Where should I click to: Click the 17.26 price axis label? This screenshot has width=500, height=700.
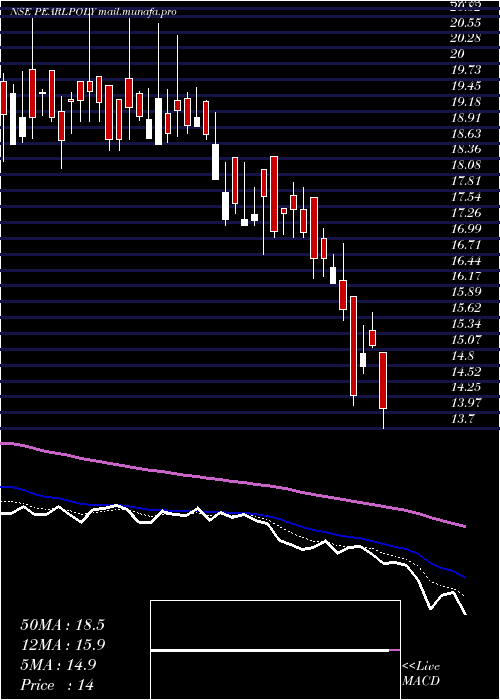click(x=467, y=212)
